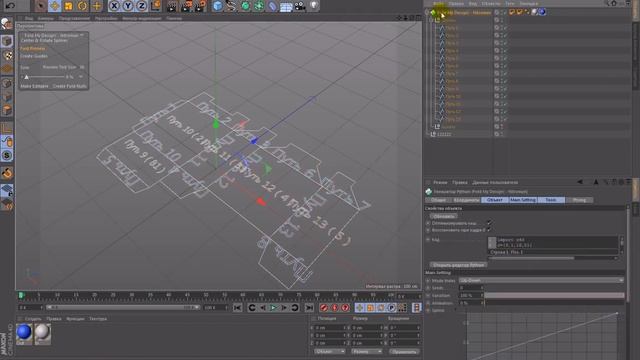The image size is (640, 360).
Task: Click the white material tag on generator
Action: coord(534,12)
